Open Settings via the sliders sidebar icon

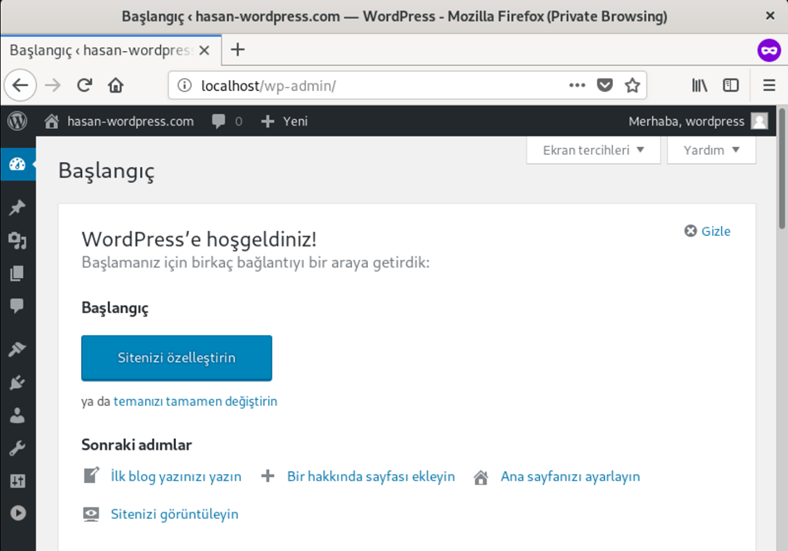click(18, 481)
